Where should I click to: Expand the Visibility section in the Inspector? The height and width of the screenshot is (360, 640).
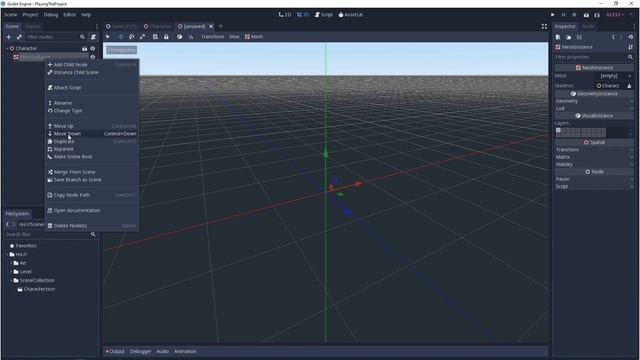[x=593, y=164]
